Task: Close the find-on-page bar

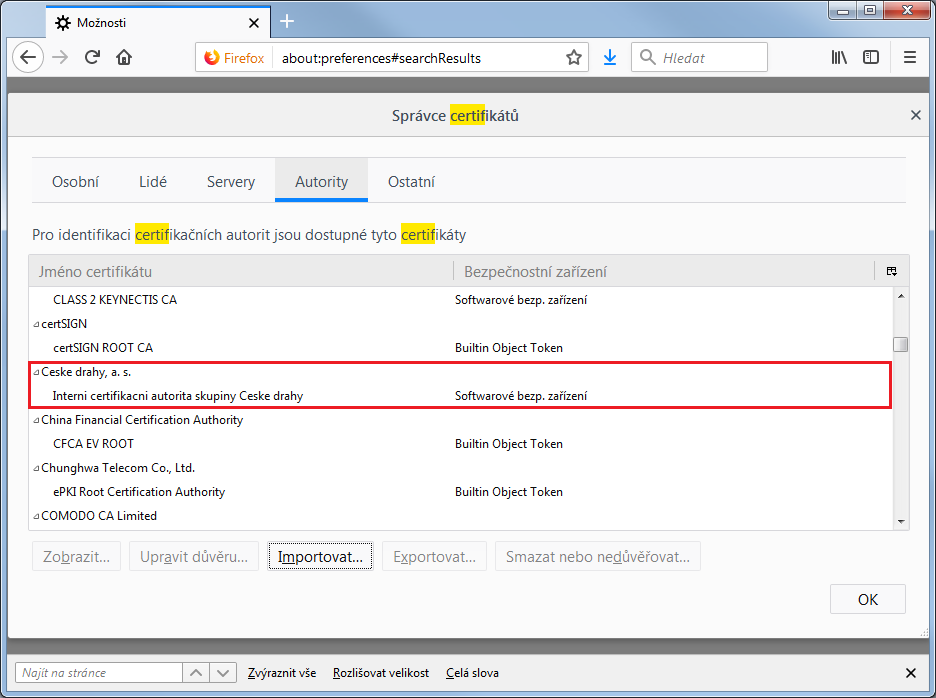Action: (x=911, y=673)
